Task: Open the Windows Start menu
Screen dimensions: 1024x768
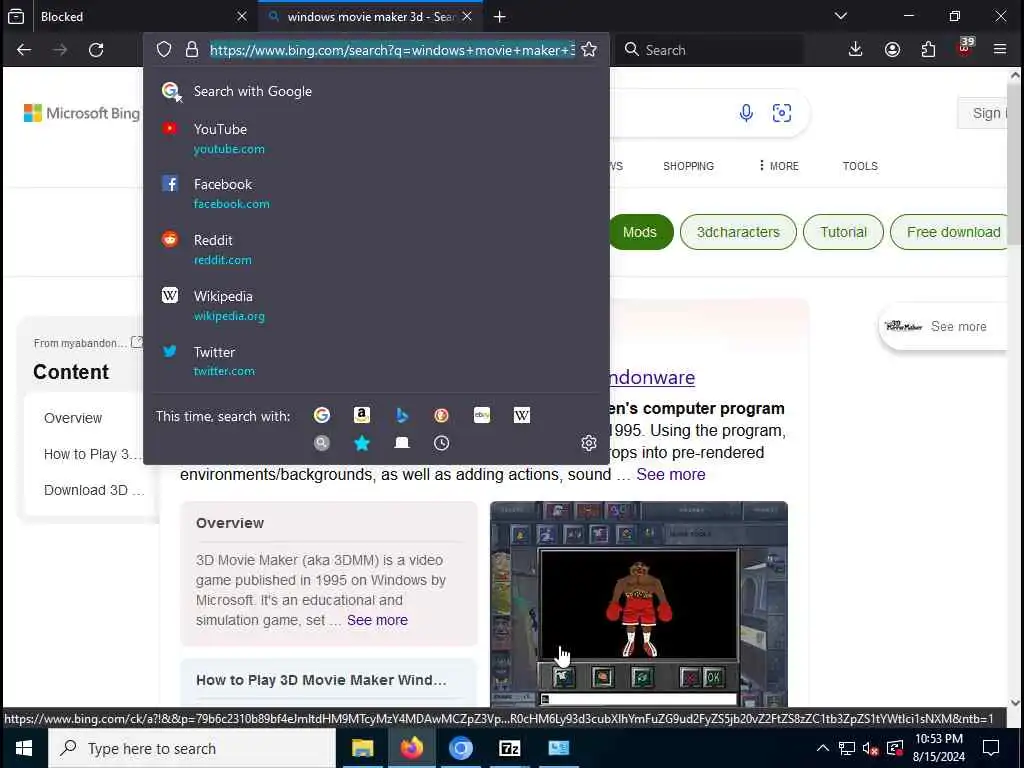Action: [24, 748]
